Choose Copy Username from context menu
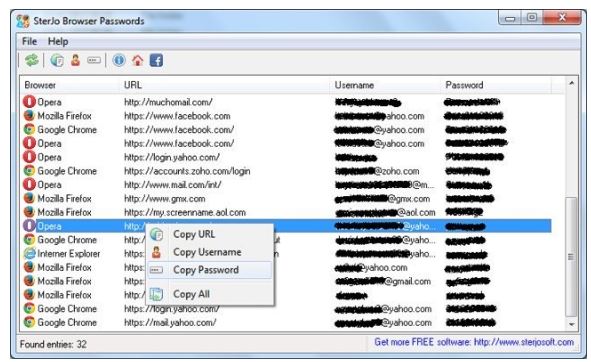 pyautogui.click(x=210, y=252)
